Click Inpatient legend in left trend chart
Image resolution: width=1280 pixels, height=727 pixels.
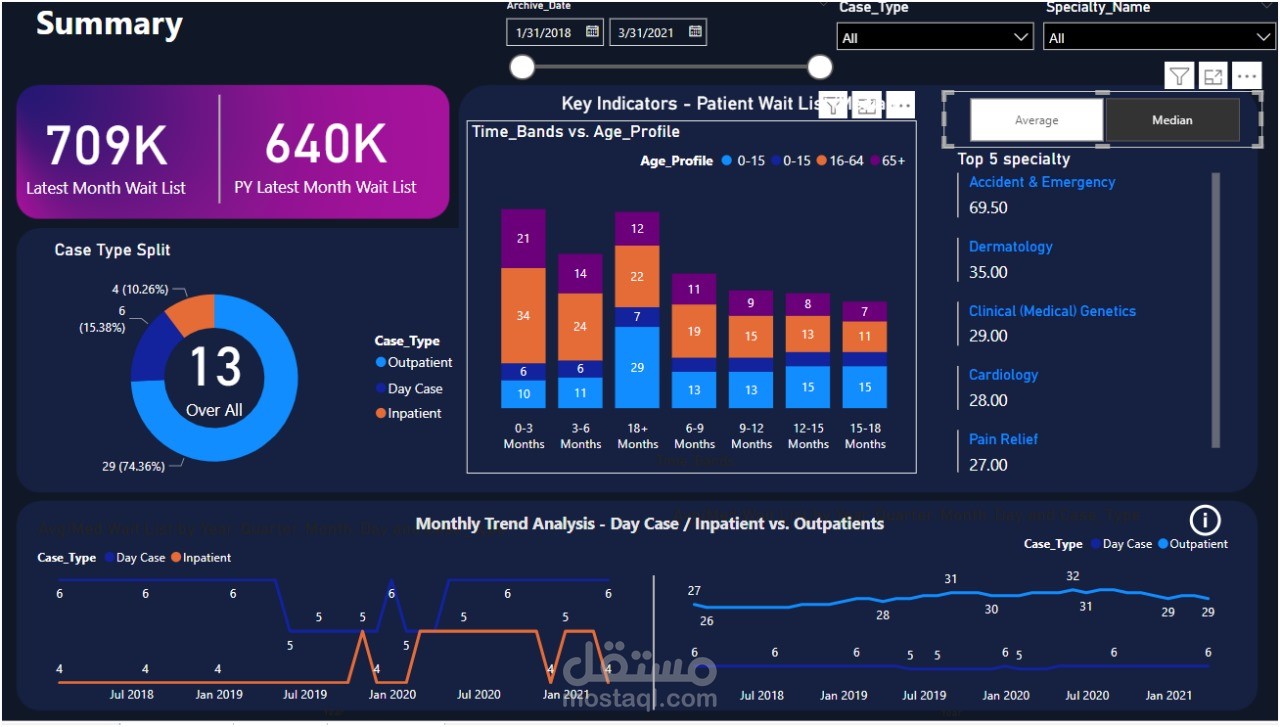tap(200, 558)
